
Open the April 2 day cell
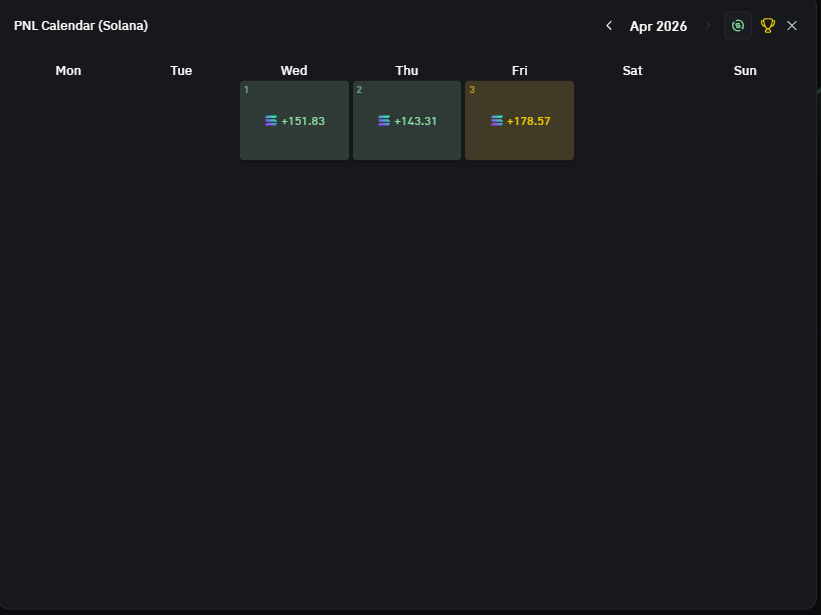pyautogui.click(x=407, y=120)
